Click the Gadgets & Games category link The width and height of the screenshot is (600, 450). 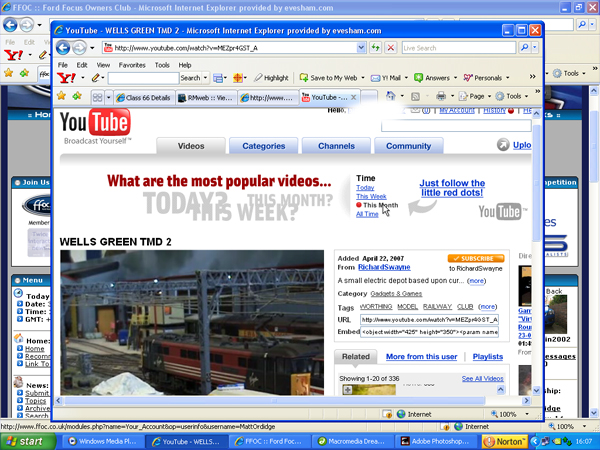[x=396, y=293]
